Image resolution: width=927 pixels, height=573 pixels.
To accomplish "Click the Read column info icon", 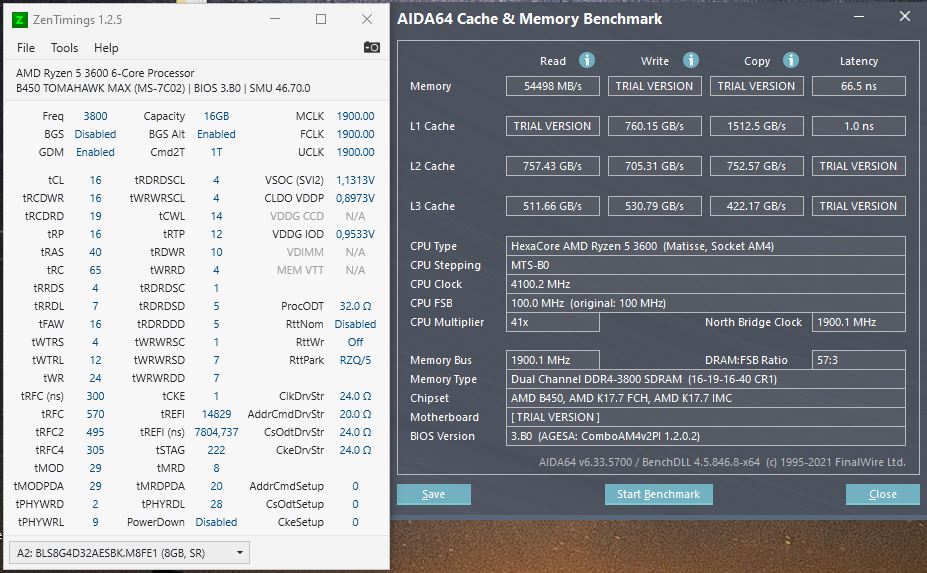I will click(586, 60).
